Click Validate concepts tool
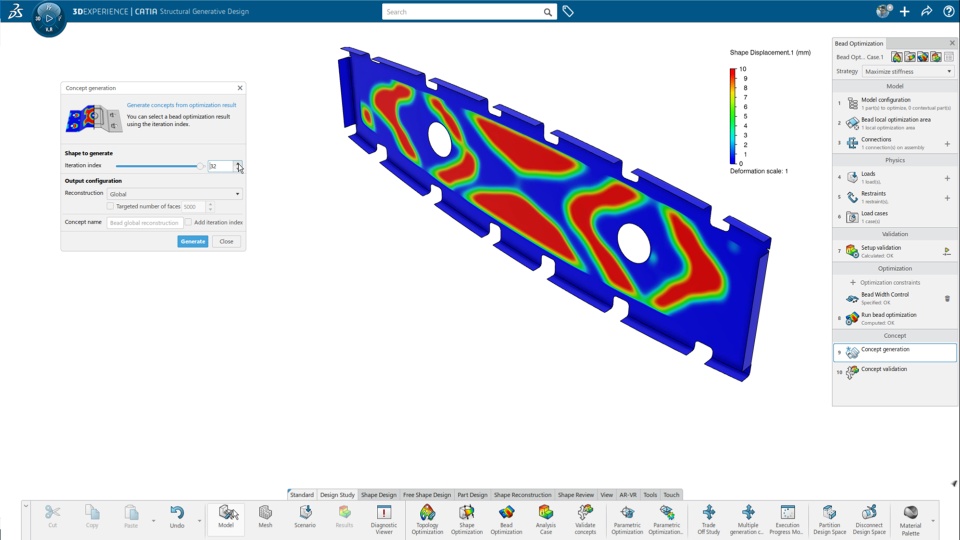The image size is (960, 540). 585,519
